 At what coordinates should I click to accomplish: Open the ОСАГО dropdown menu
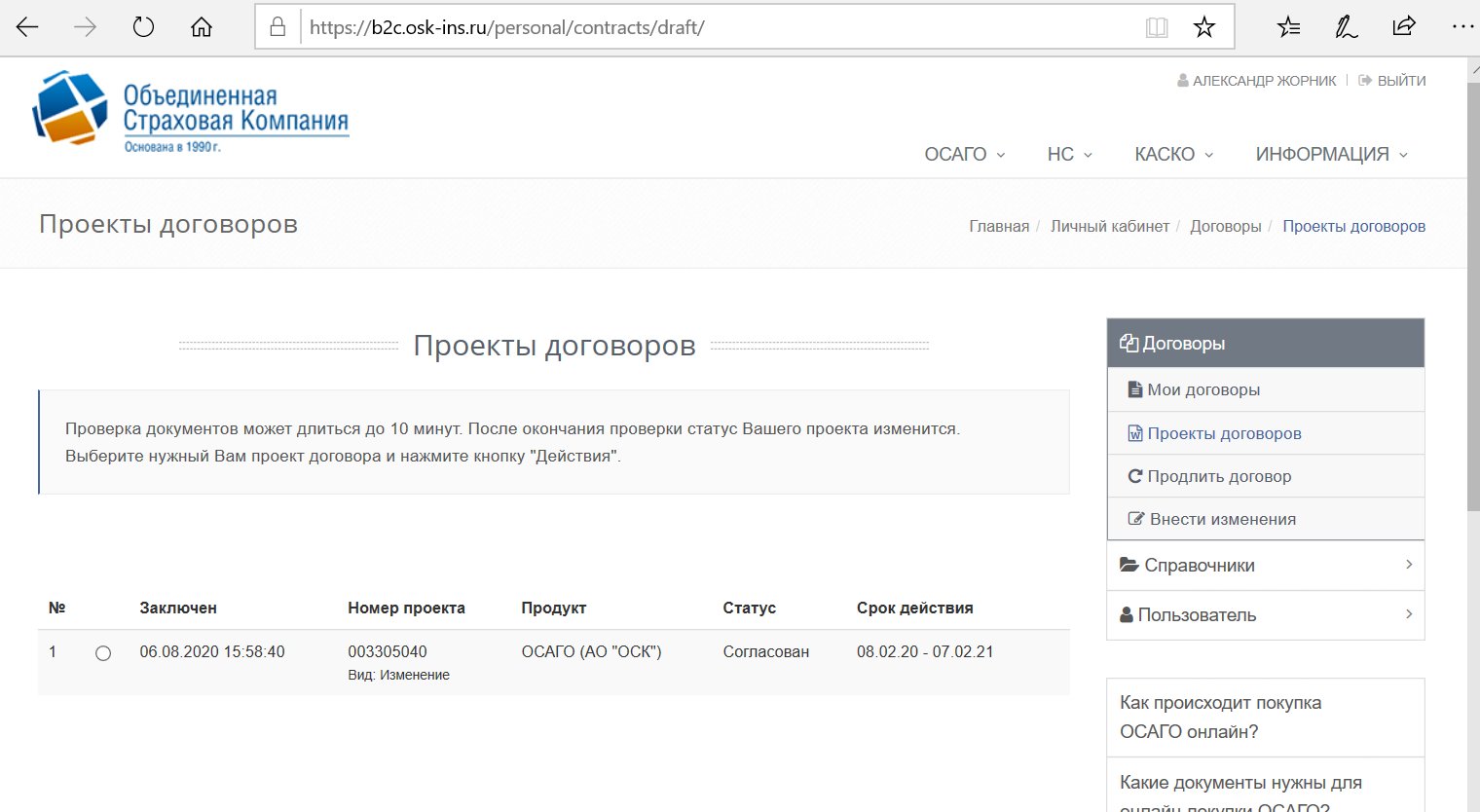[964, 155]
